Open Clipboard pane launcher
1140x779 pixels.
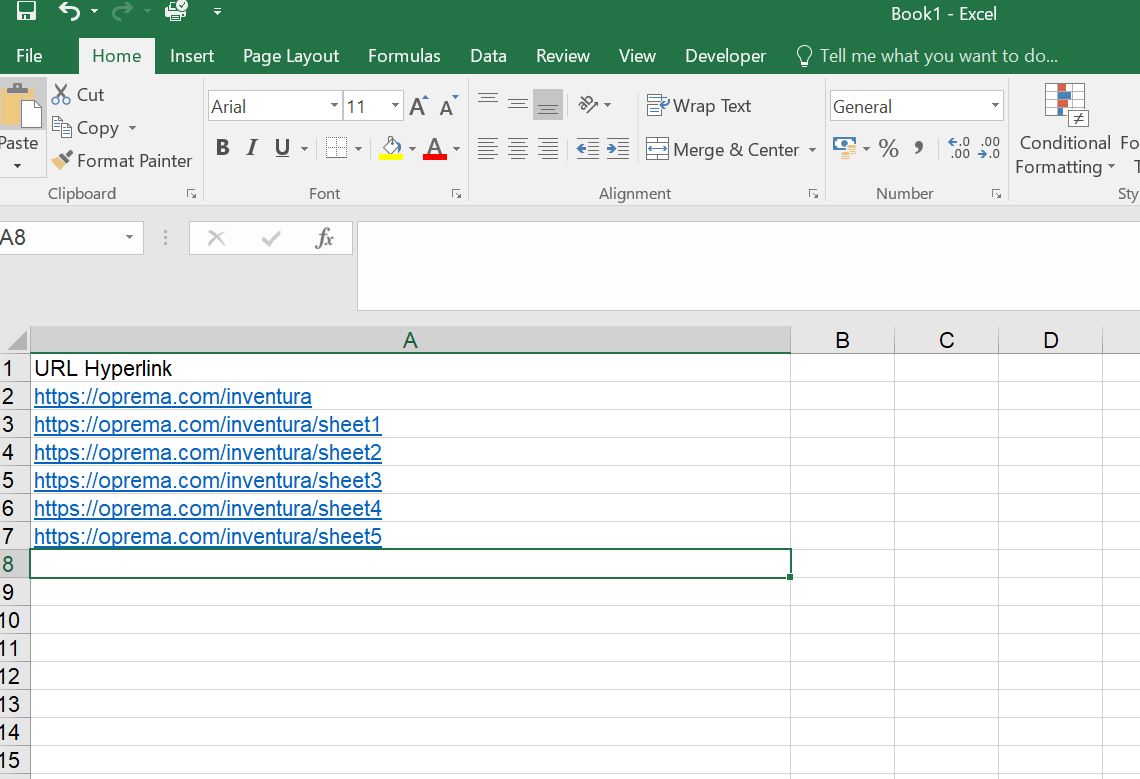click(191, 193)
